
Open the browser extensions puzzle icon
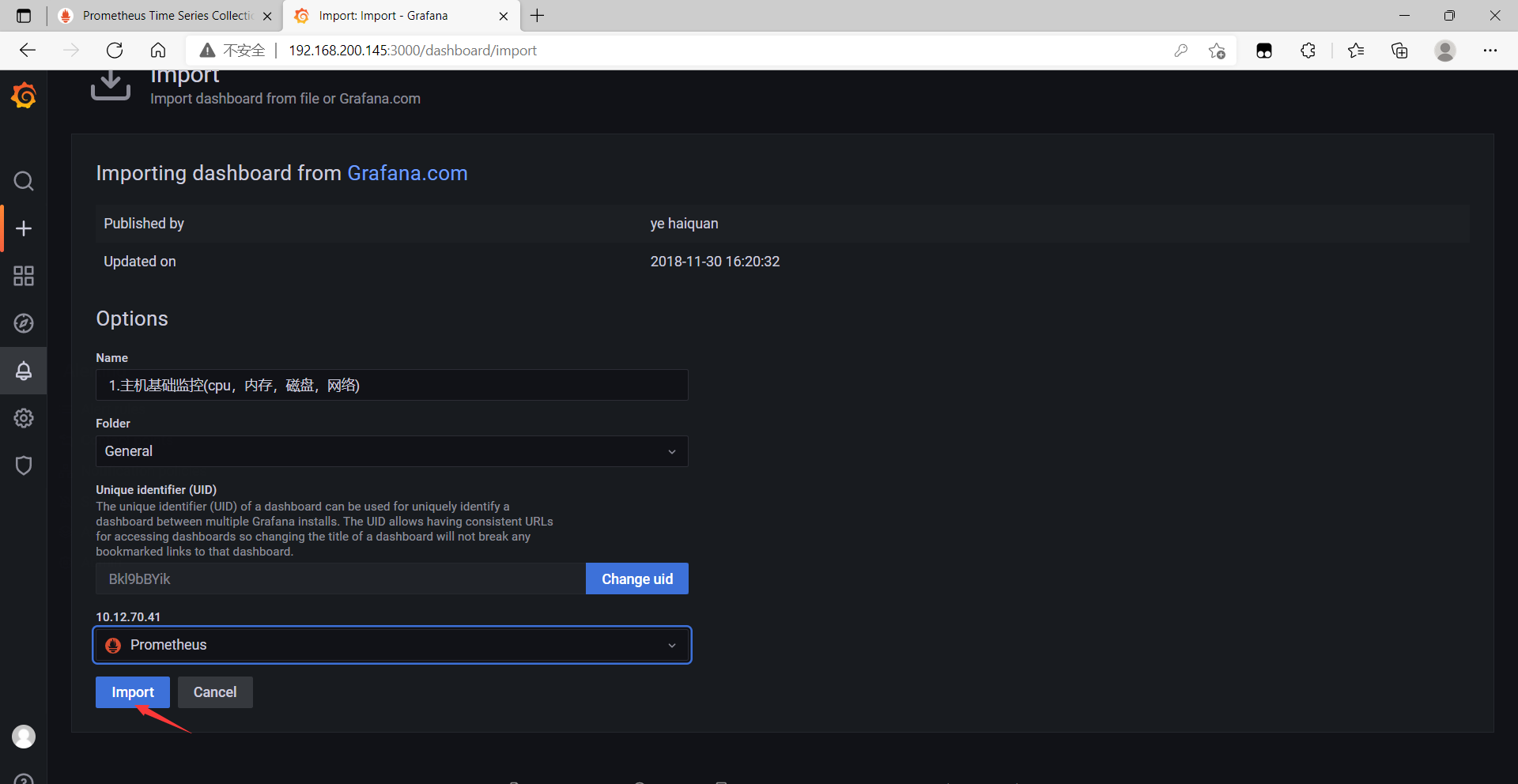[1308, 51]
